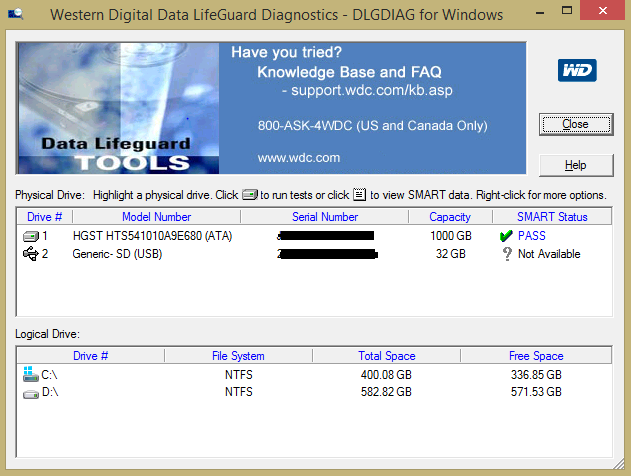This screenshot has width=631, height=476.
Task: Sort by Serial Number column header
Action: click(325, 217)
